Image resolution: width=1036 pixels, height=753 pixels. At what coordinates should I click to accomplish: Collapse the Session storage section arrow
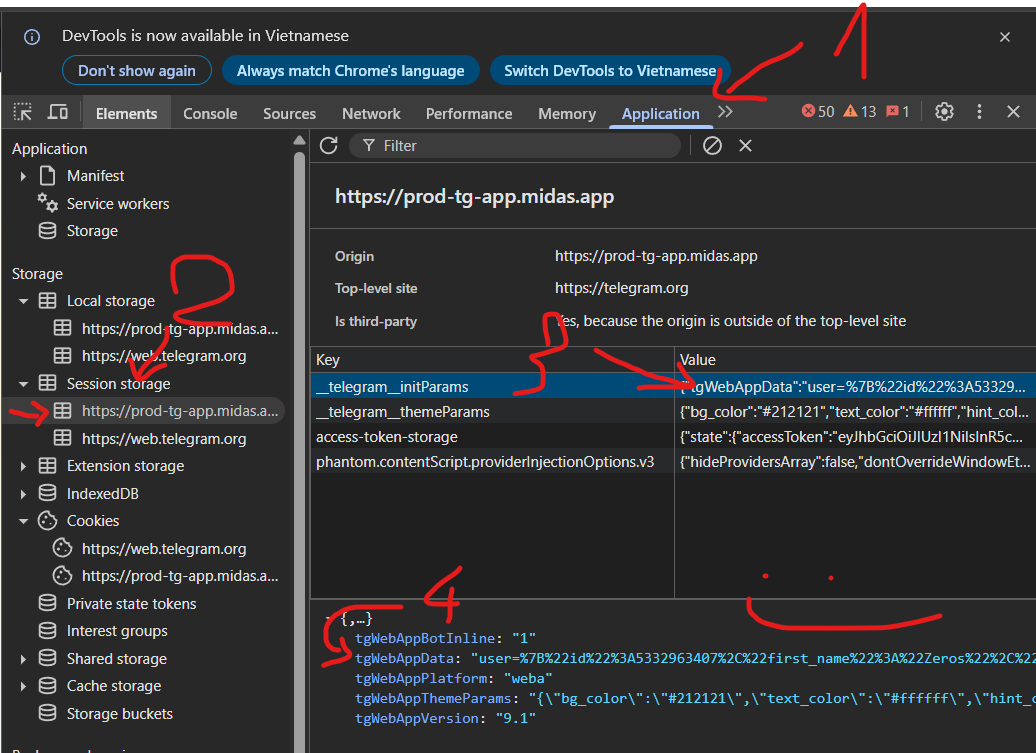coord(23,384)
